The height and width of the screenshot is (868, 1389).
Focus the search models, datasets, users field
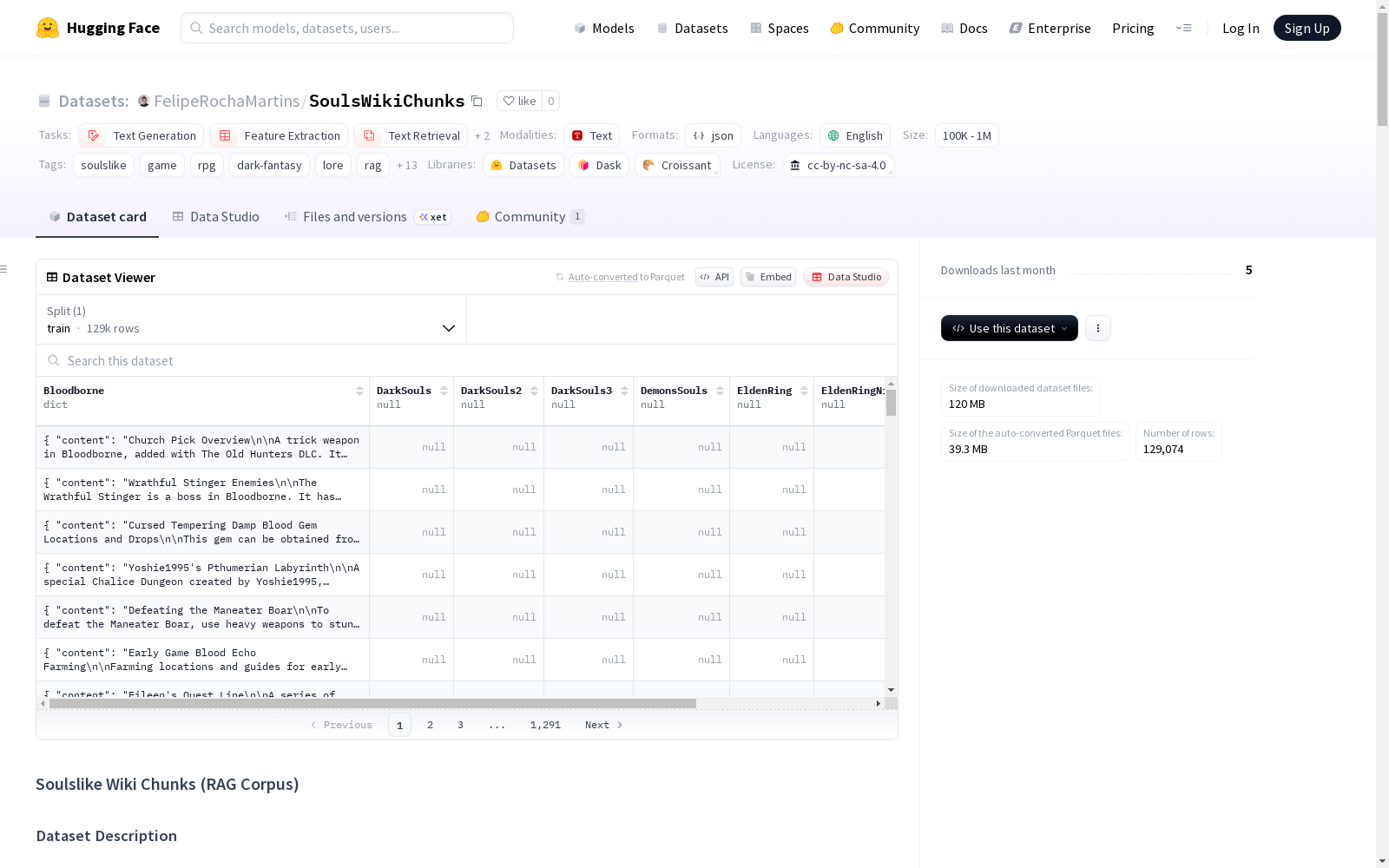[x=347, y=28]
